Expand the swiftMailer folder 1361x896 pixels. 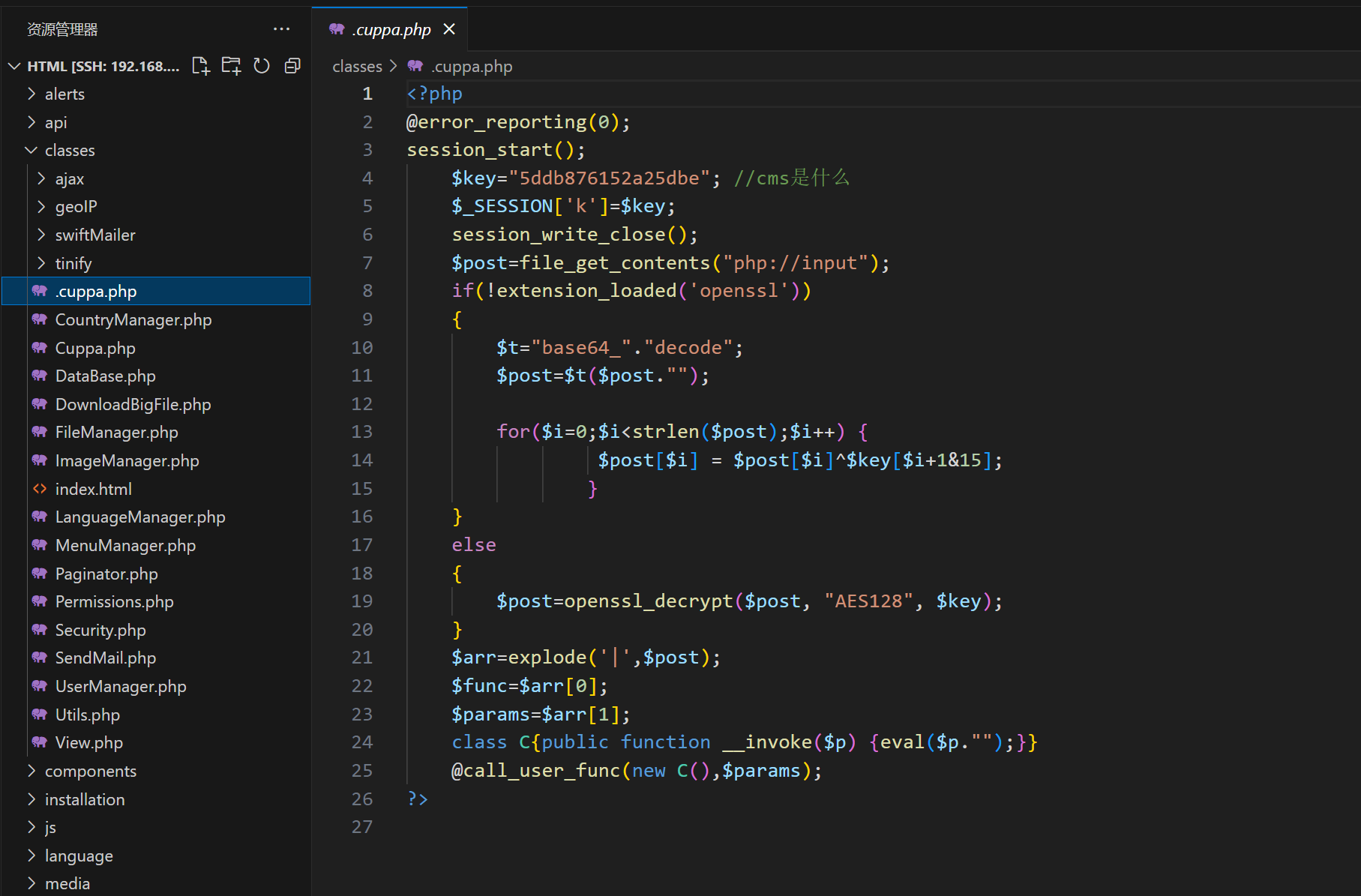42,235
